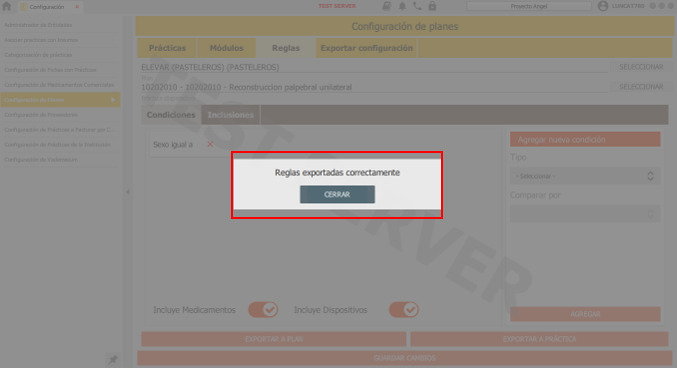Click EXPORTAR A PLAN button
This screenshot has height=368, width=677.
tap(274, 339)
